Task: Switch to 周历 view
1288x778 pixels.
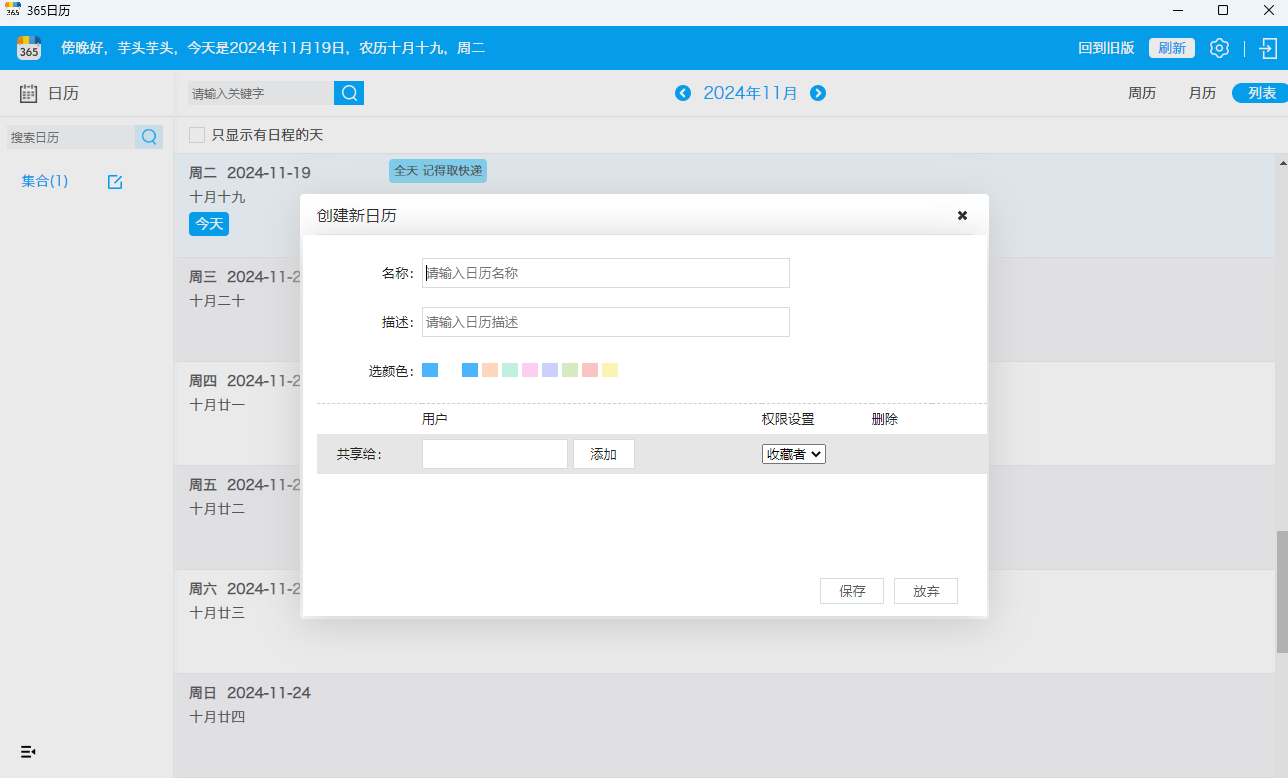Action: point(1142,93)
